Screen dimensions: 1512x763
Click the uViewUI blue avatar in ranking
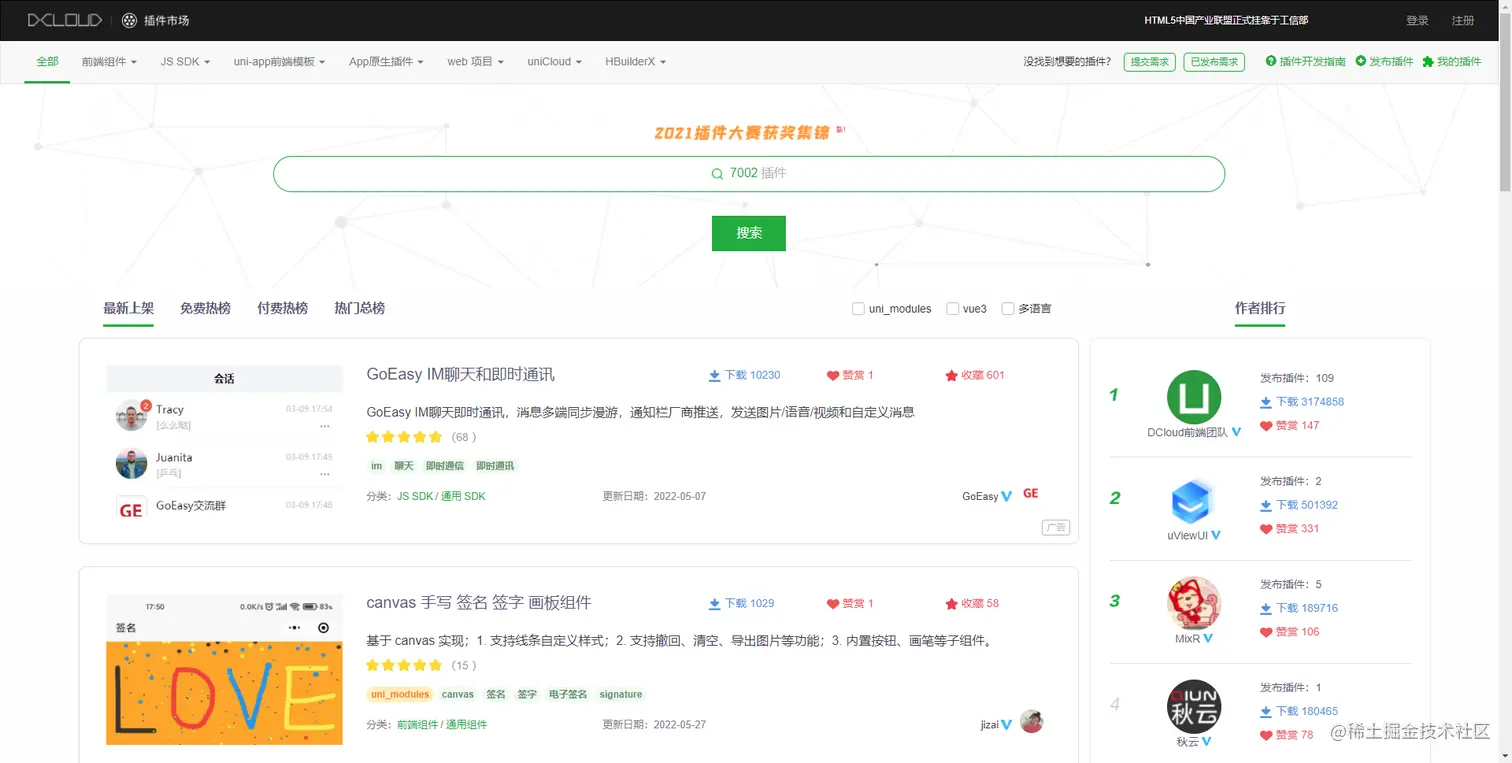point(1194,501)
